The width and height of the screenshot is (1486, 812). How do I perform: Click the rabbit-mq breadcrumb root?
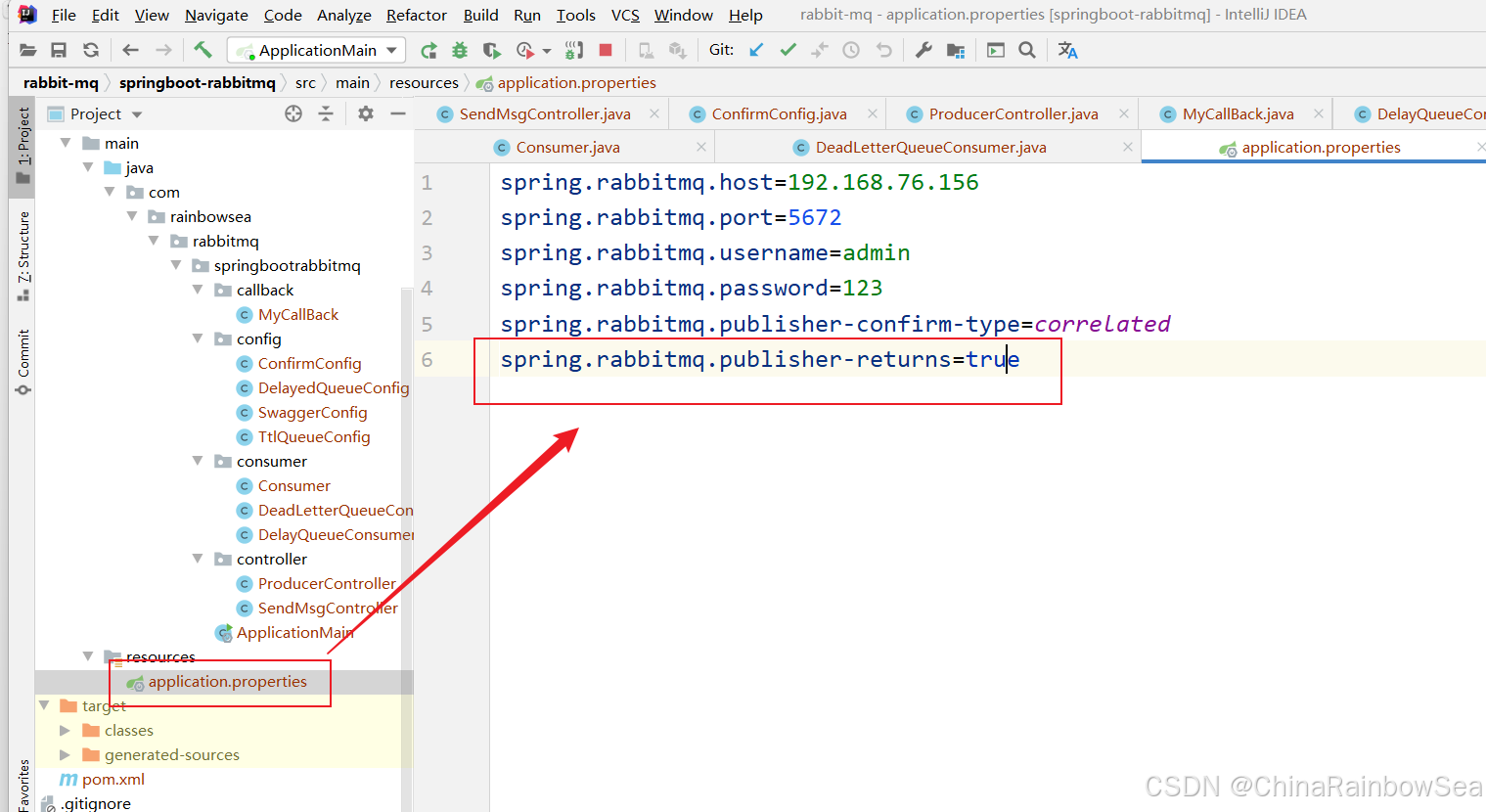pyautogui.click(x=61, y=82)
